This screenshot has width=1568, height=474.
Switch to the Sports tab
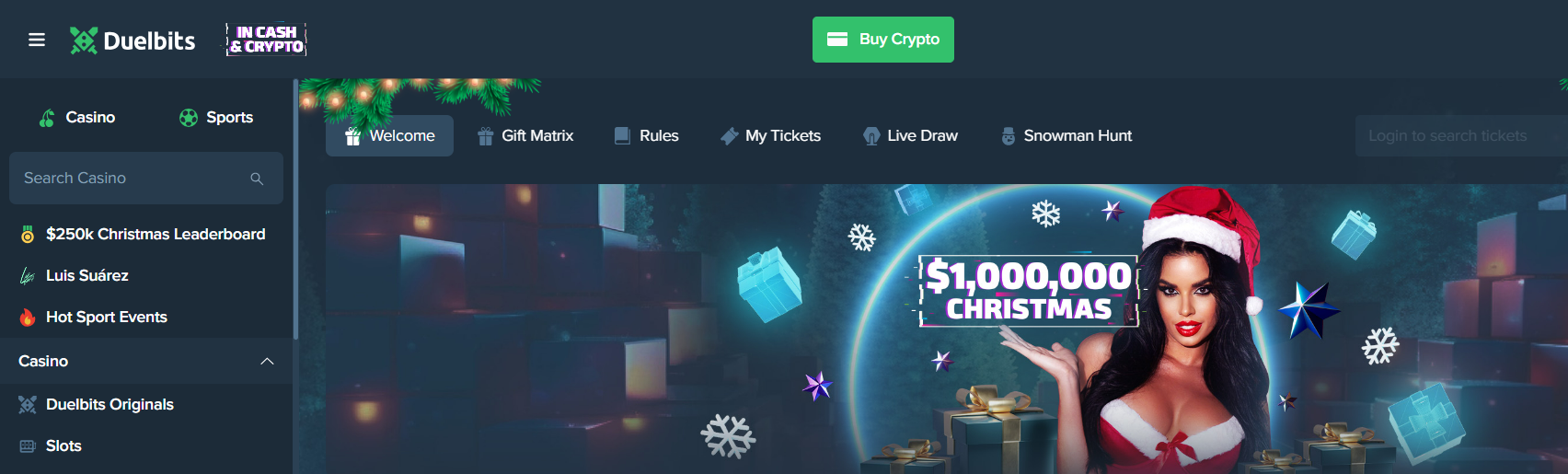[216, 118]
